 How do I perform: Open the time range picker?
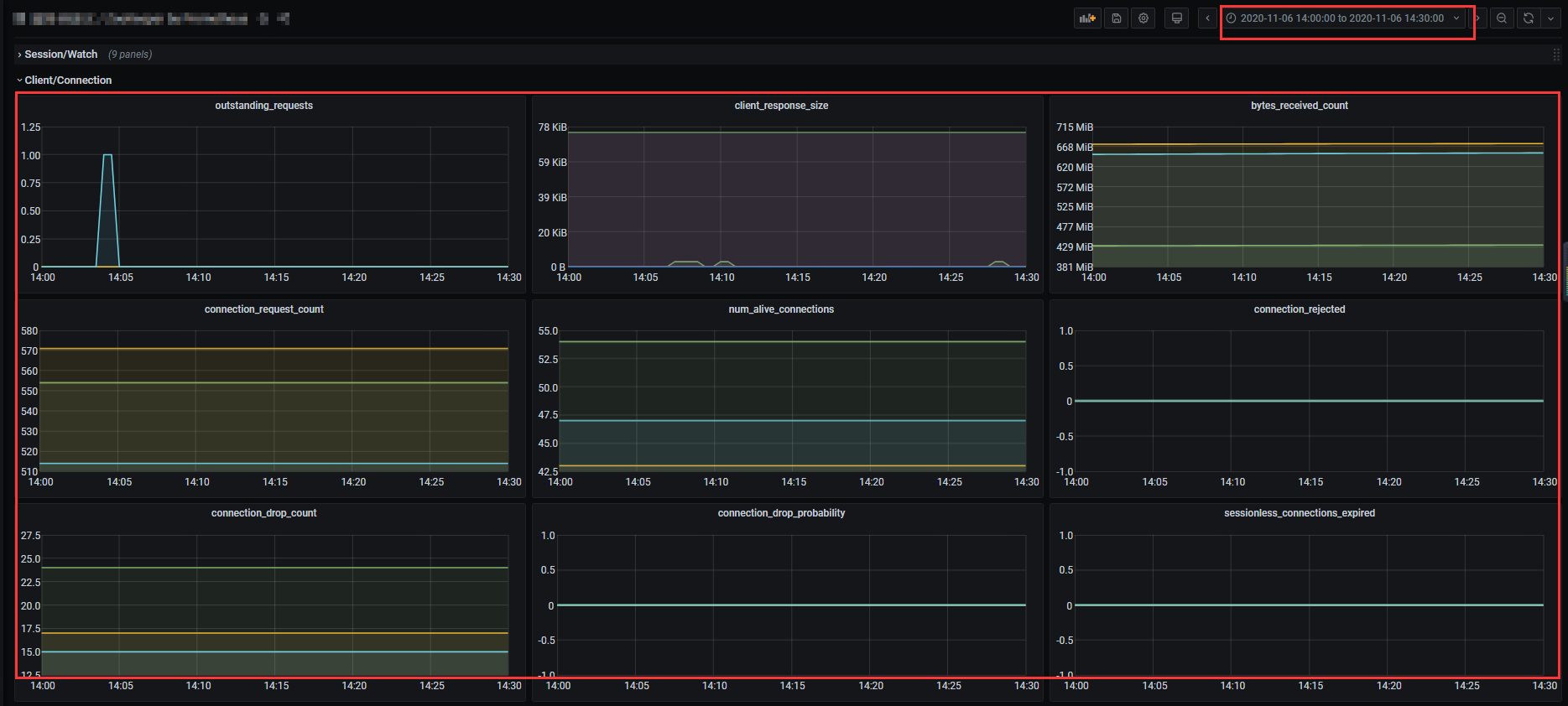tap(1345, 18)
